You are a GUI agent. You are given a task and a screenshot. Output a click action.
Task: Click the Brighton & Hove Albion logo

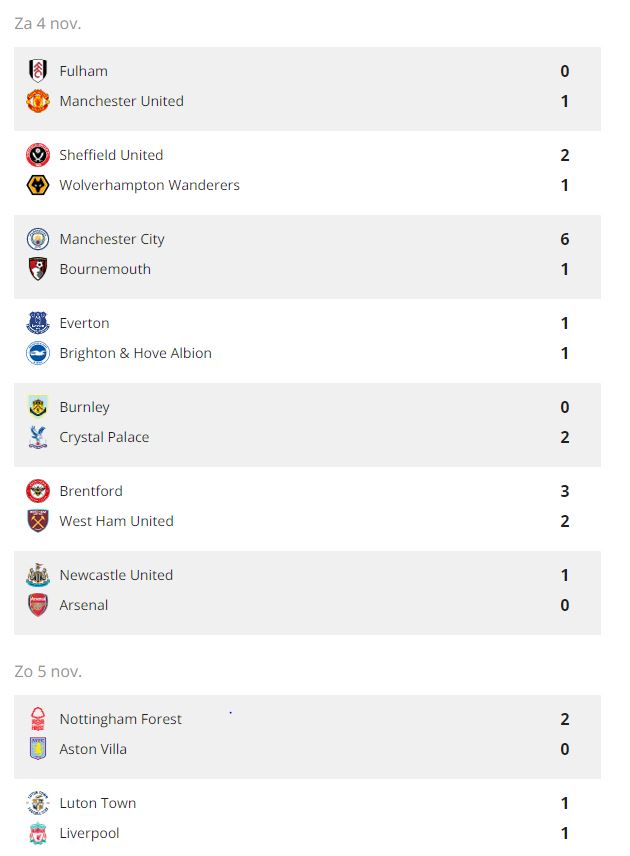point(38,353)
